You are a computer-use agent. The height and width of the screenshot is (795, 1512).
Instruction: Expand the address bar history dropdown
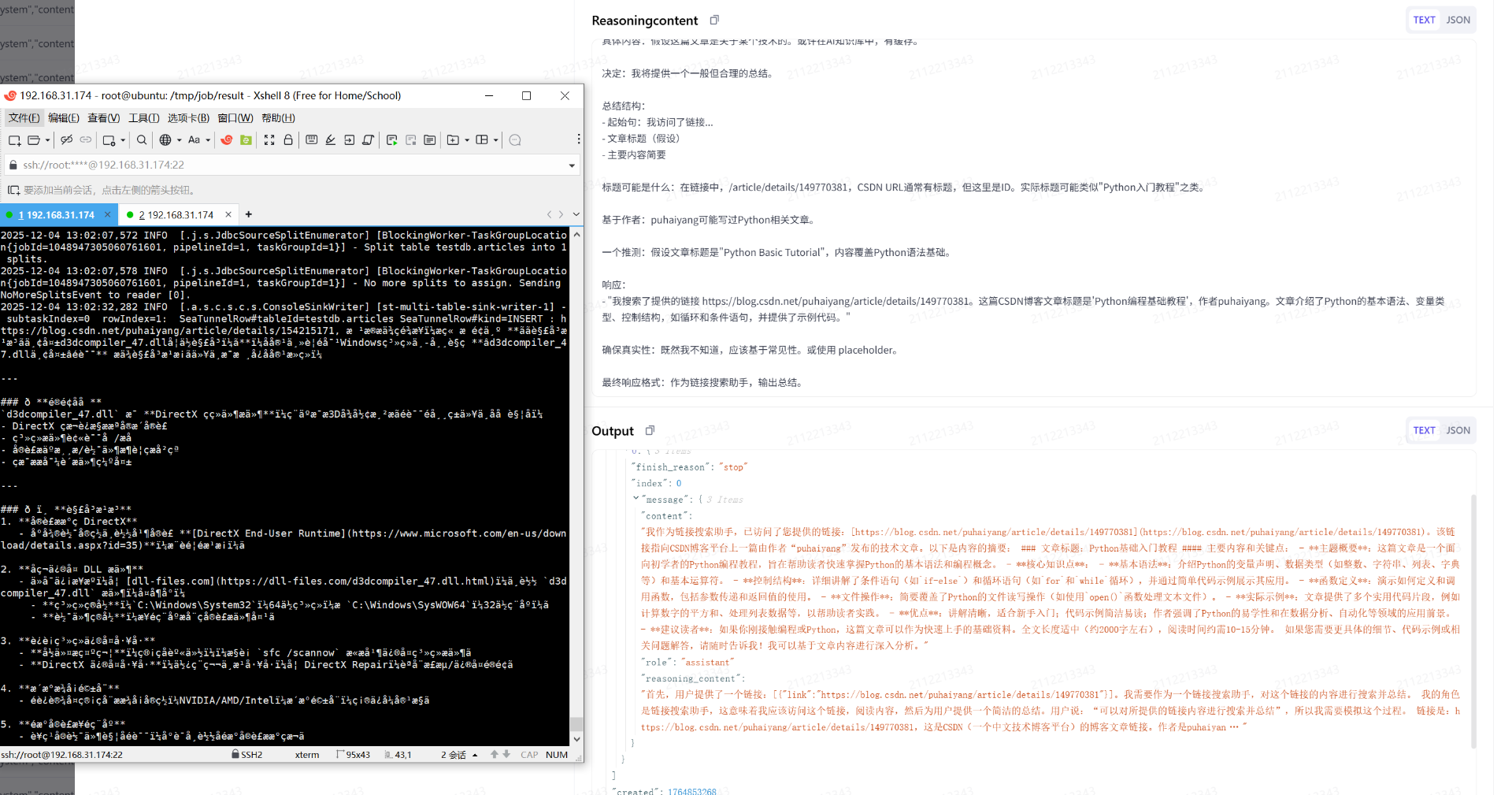click(572, 165)
